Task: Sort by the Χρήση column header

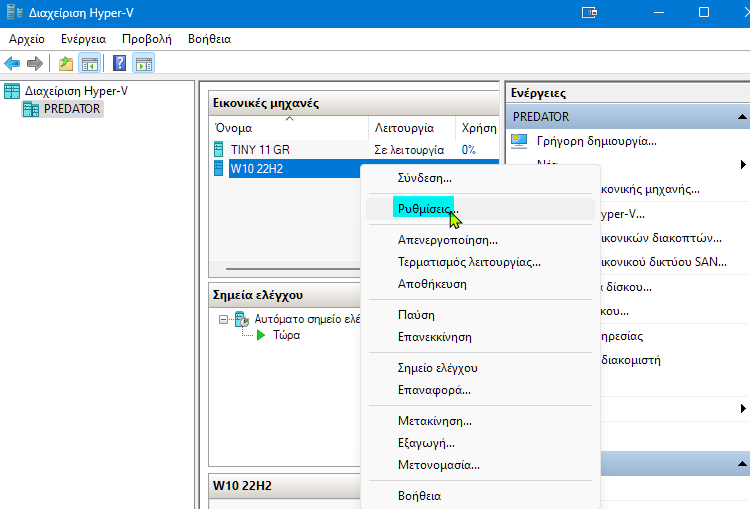Action: click(x=477, y=128)
